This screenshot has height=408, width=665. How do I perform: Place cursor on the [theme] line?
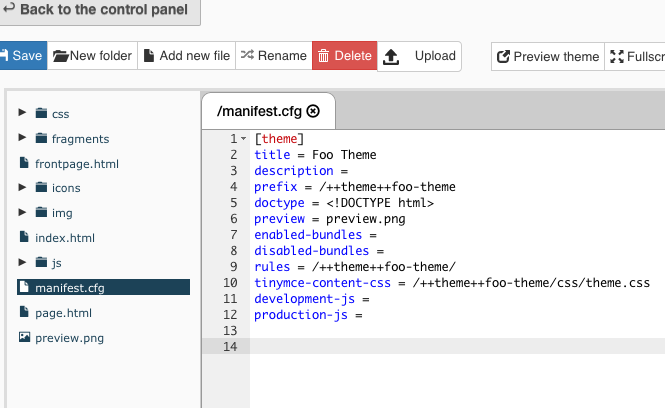[x=279, y=139]
